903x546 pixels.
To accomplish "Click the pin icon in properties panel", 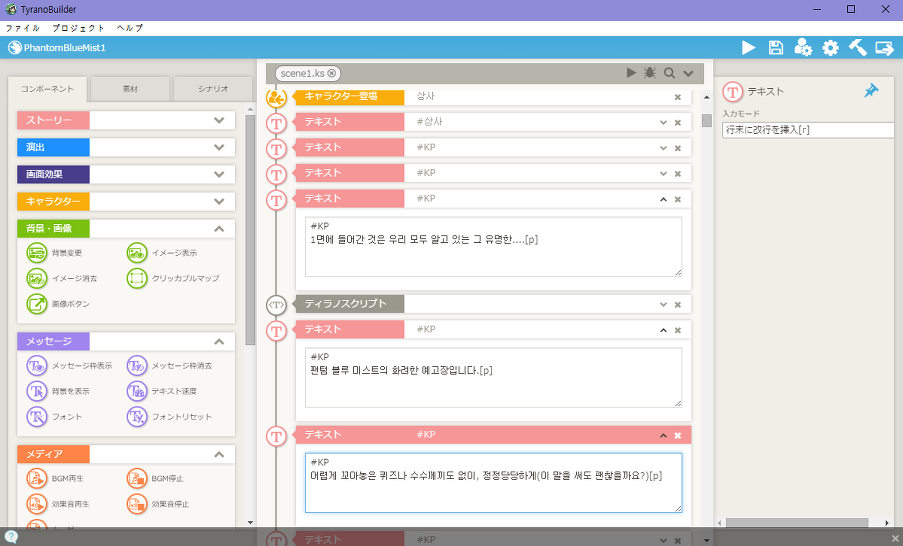I will tap(871, 90).
